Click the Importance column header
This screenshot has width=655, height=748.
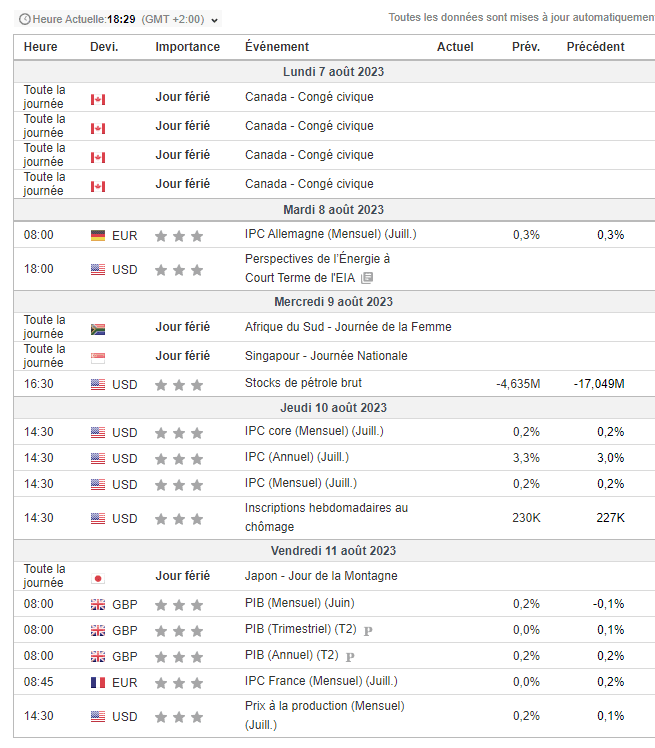pos(187,47)
